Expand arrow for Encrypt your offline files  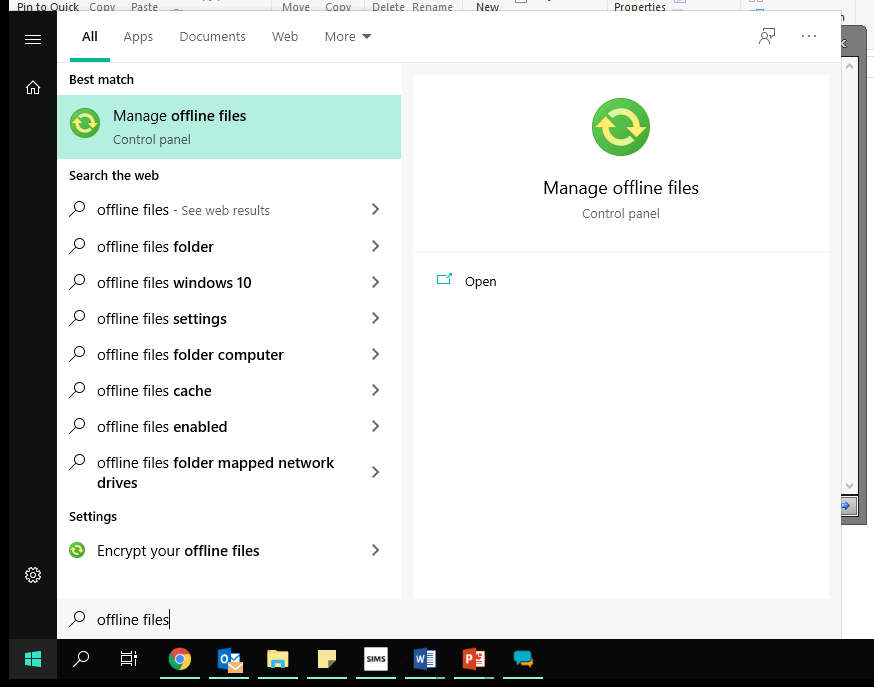(x=375, y=550)
